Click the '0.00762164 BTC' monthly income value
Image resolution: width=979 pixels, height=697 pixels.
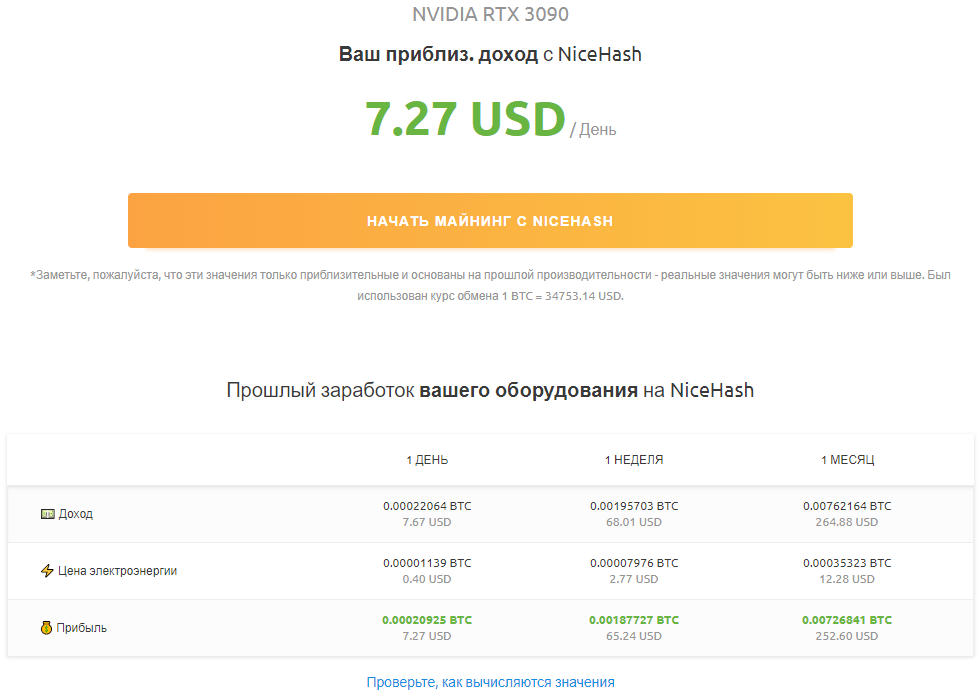[847, 506]
